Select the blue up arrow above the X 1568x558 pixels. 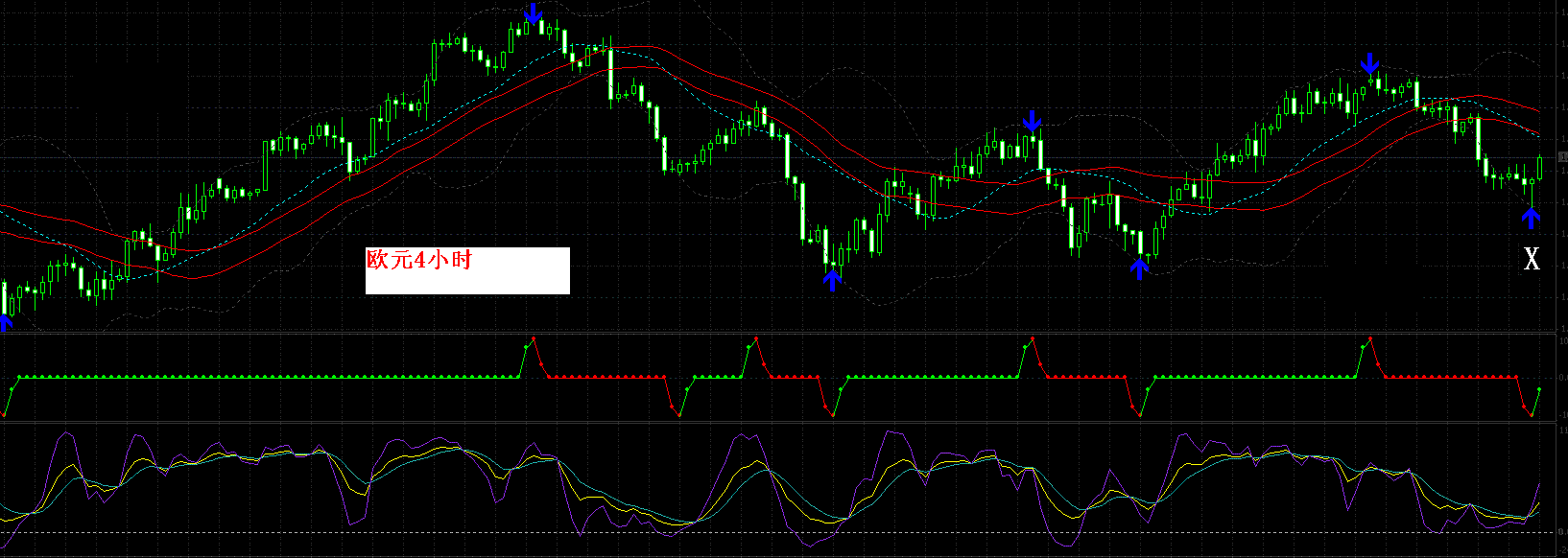(1531, 220)
